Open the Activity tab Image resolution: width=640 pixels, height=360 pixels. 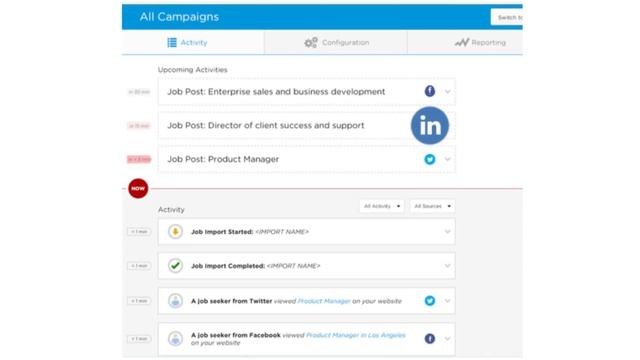[x=193, y=42]
